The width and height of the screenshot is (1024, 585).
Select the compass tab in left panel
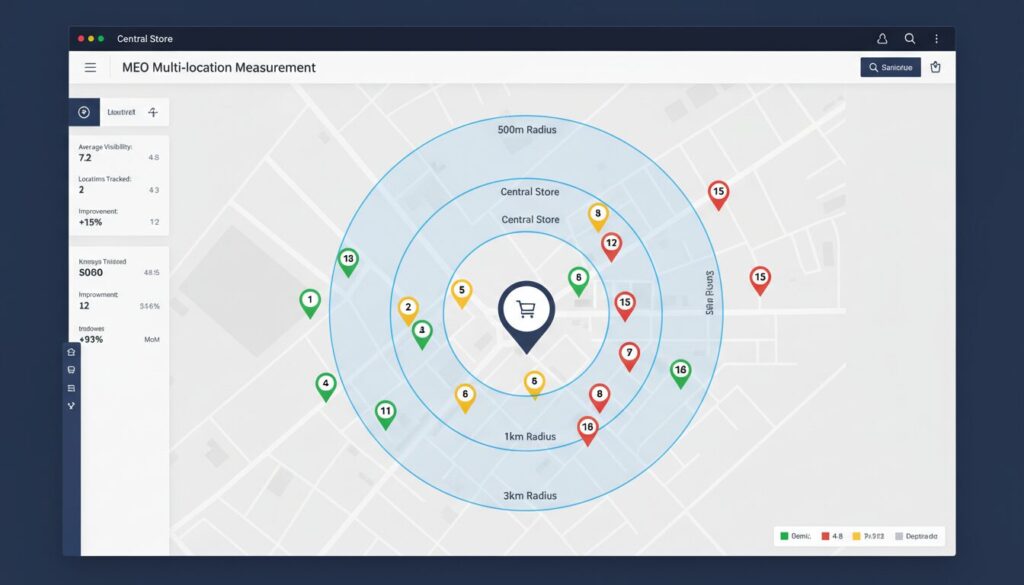tap(84, 113)
